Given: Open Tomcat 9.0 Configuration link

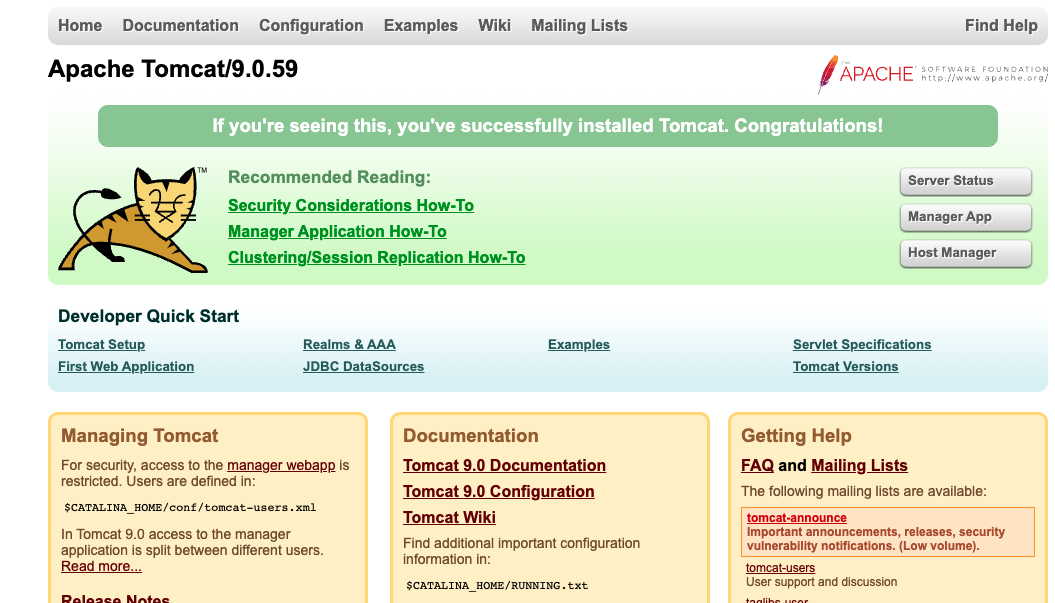Looking at the screenshot, I should 499,492.
